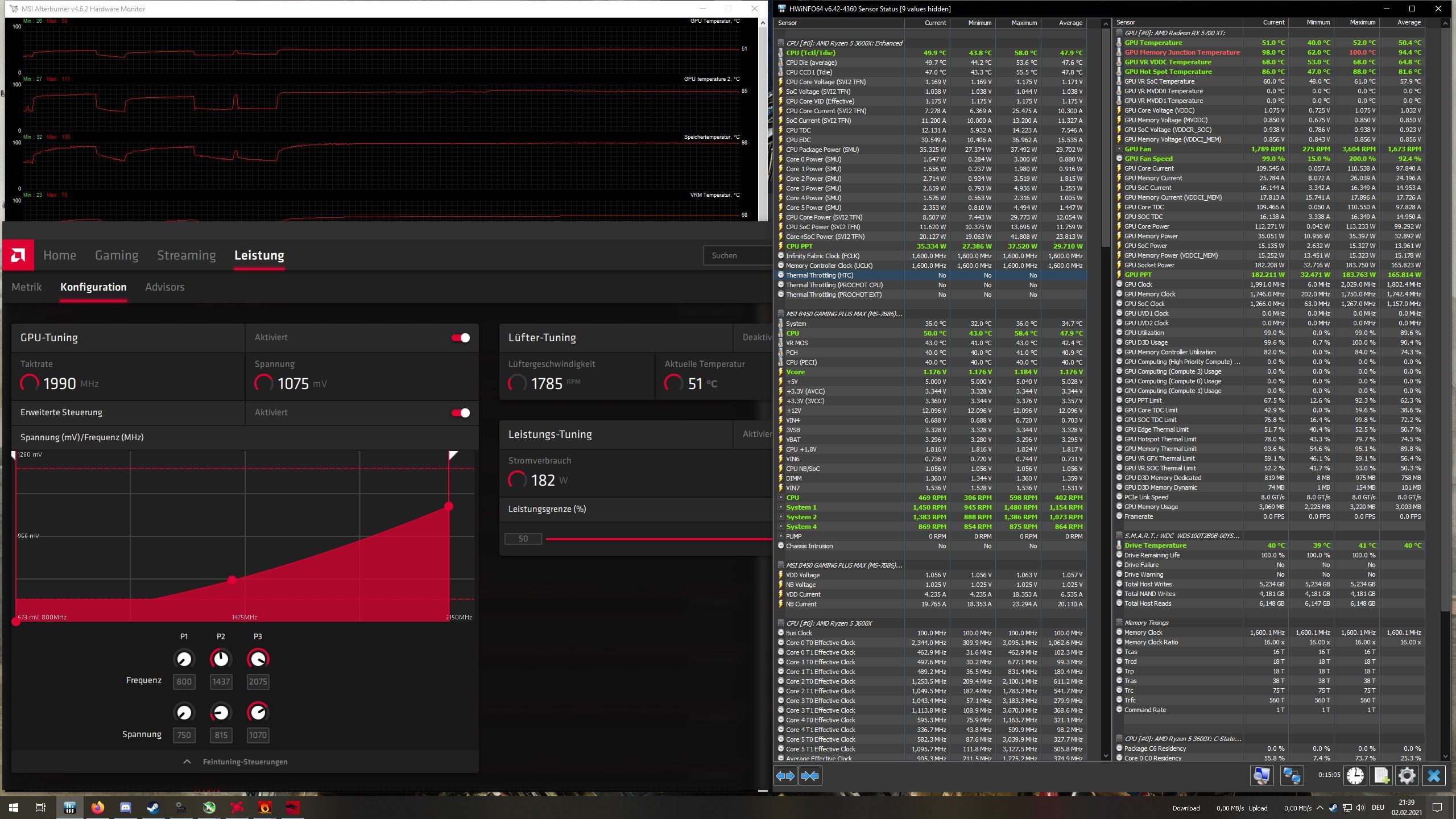1456x819 pixels.
Task: Open HWiNFO remote monitor screen icon
Action: pos(1261,776)
